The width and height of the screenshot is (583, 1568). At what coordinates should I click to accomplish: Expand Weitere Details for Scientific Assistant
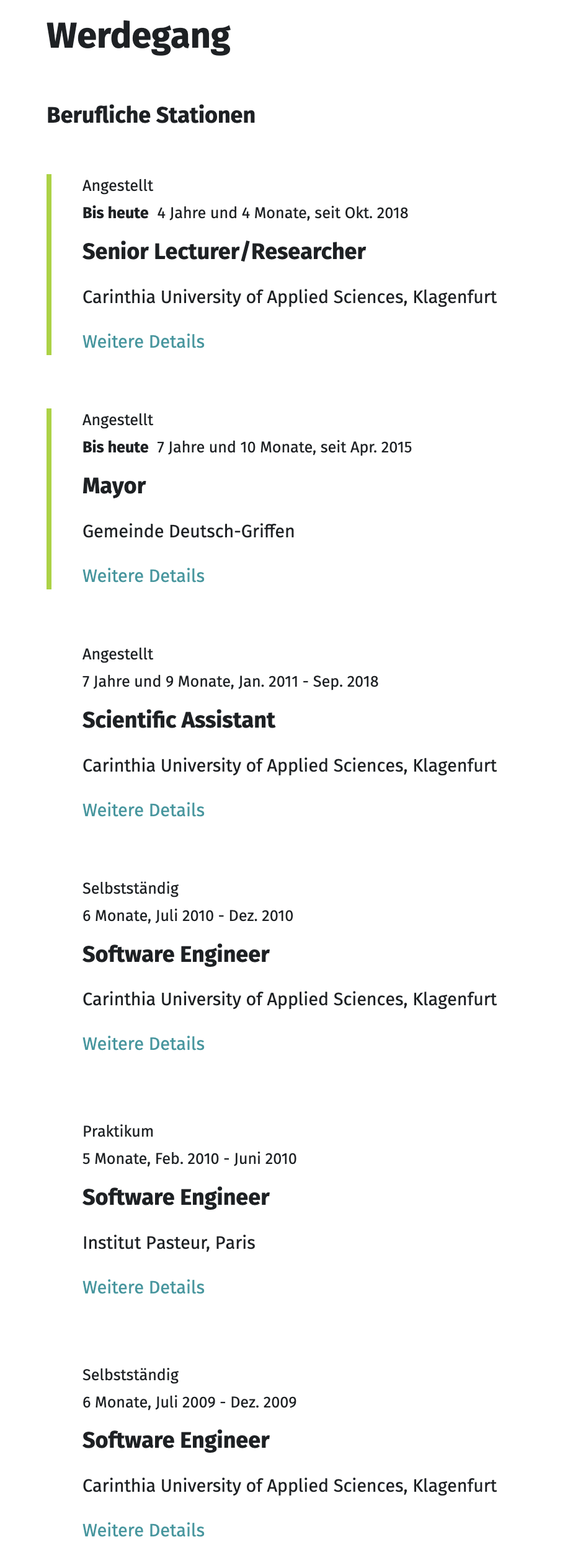[143, 810]
